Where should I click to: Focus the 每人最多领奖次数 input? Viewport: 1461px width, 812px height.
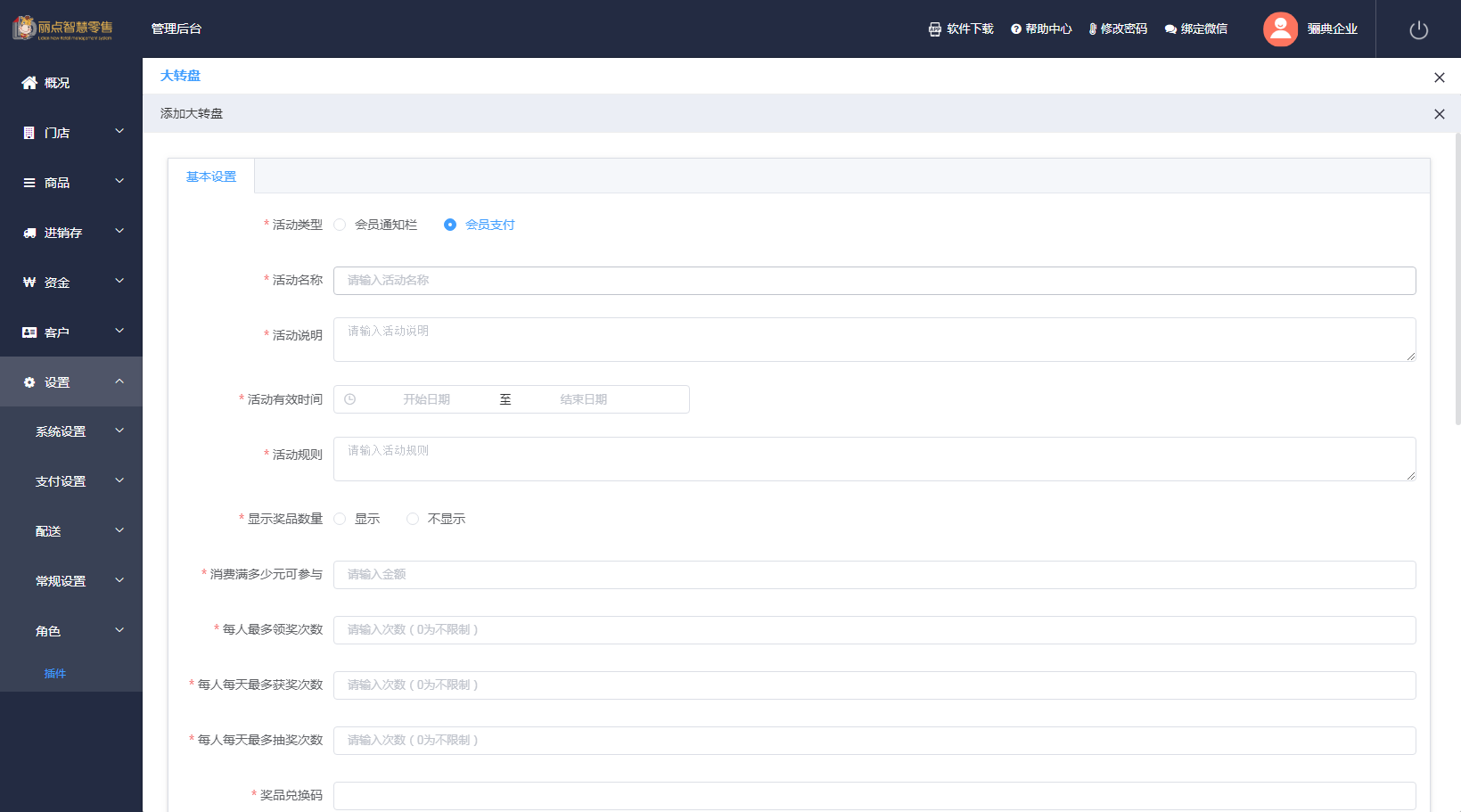click(x=874, y=630)
